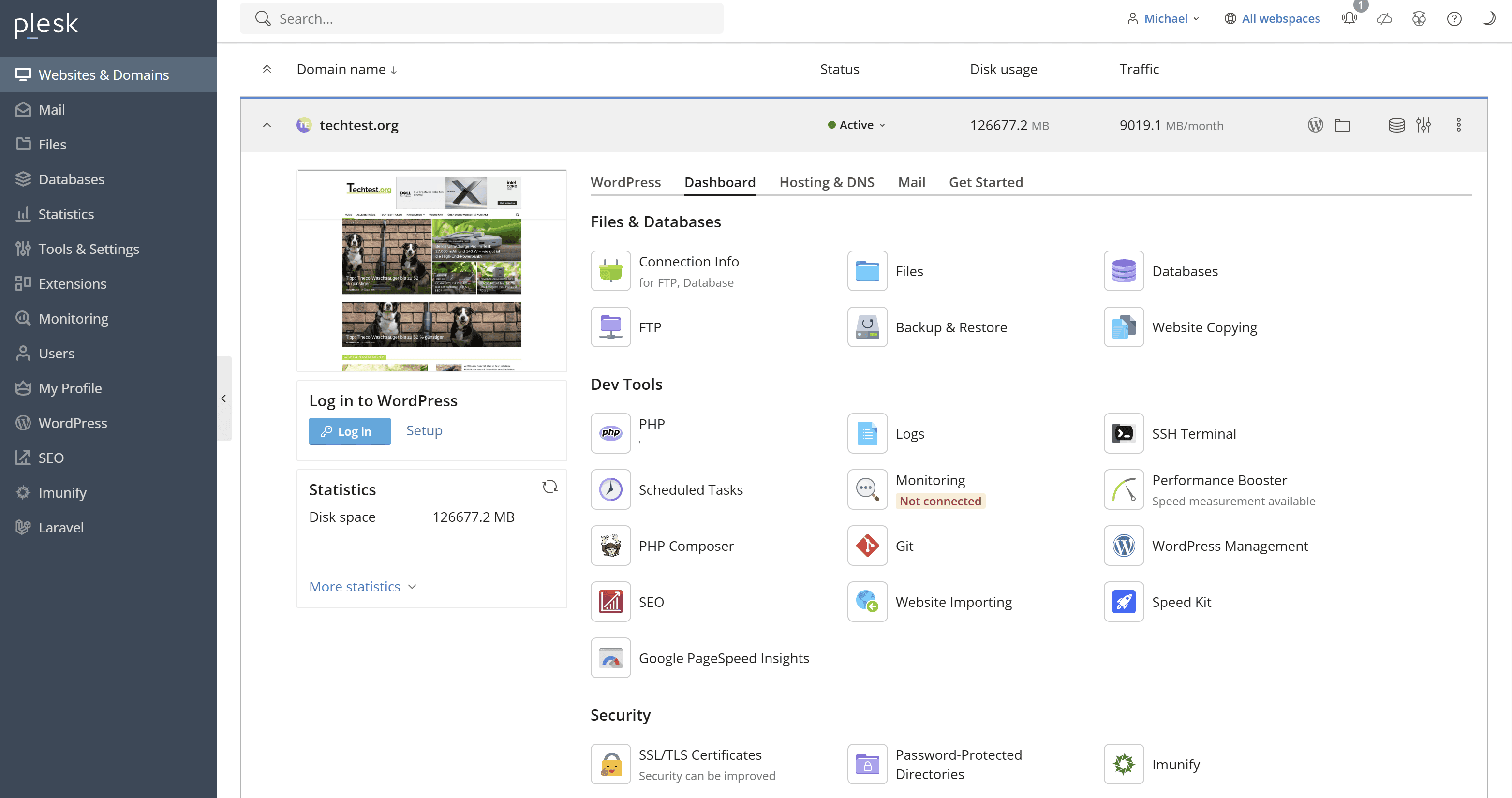Click the file manager folder icon in domain row
Image resolution: width=1512 pixels, height=798 pixels.
tap(1342, 125)
